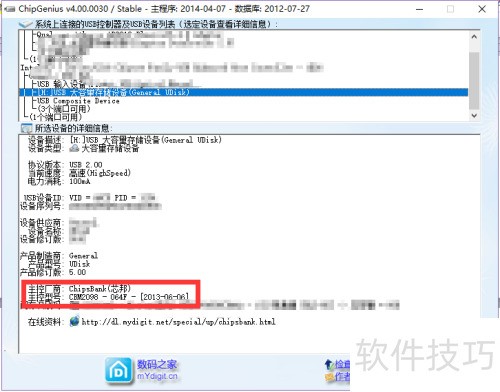Click the 产品制造商 General line
The image size is (500, 392).
59,256
